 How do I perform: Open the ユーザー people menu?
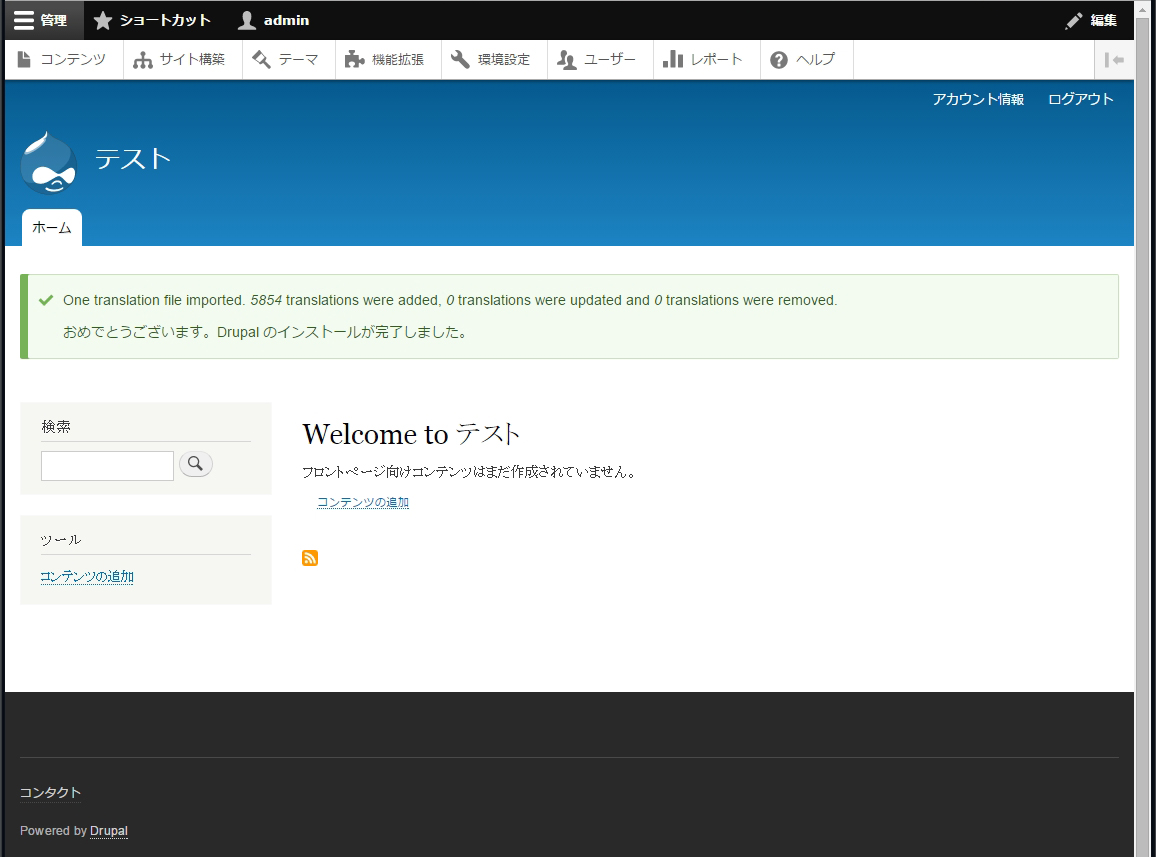[x=598, y=60]
